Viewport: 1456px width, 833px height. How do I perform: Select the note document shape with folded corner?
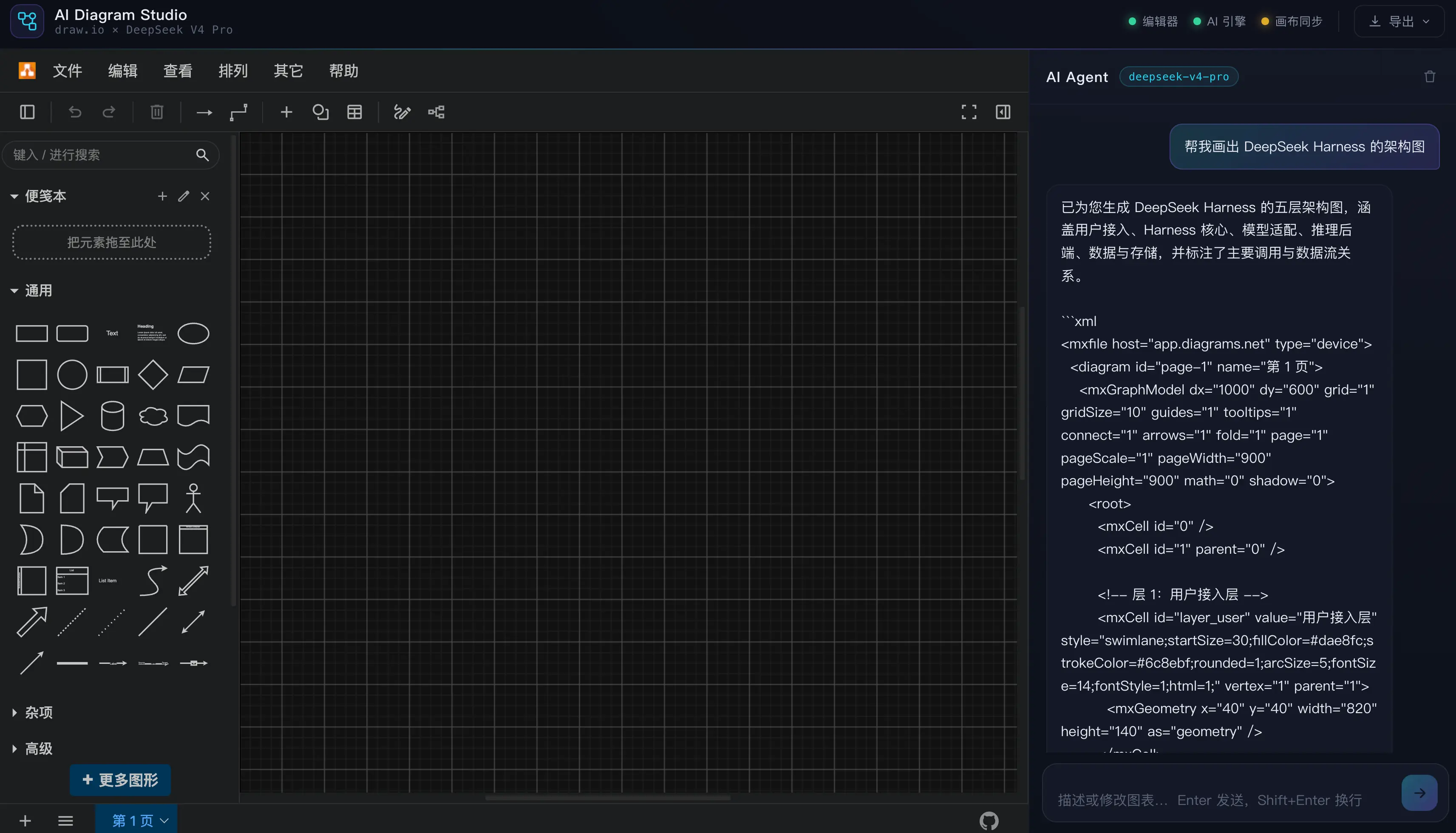click(x=31, y=498)
